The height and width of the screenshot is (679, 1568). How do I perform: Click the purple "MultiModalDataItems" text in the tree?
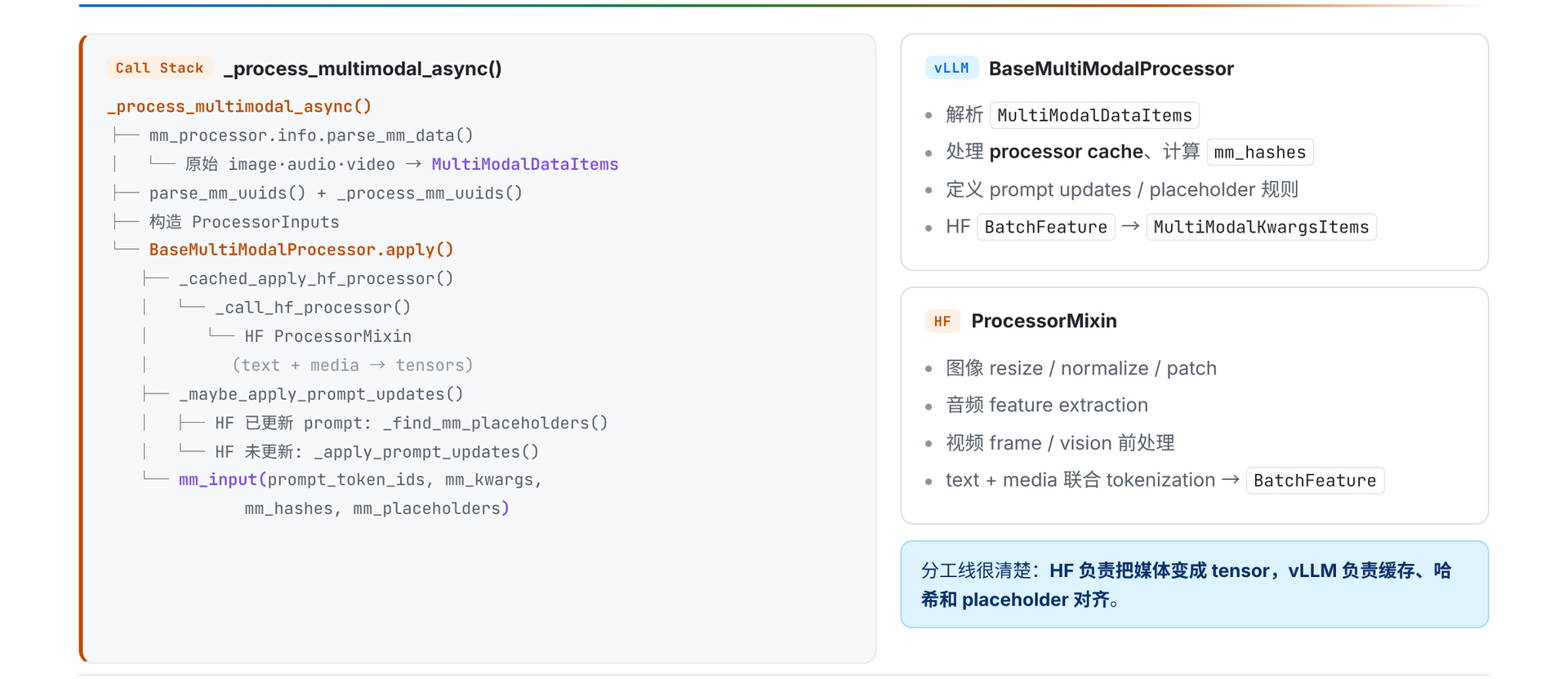point(525,164)
